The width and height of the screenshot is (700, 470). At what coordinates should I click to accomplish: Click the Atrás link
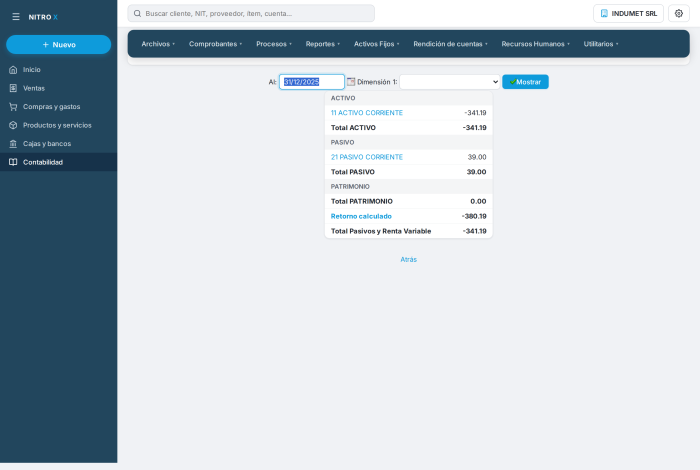click(x=408, y=259)
